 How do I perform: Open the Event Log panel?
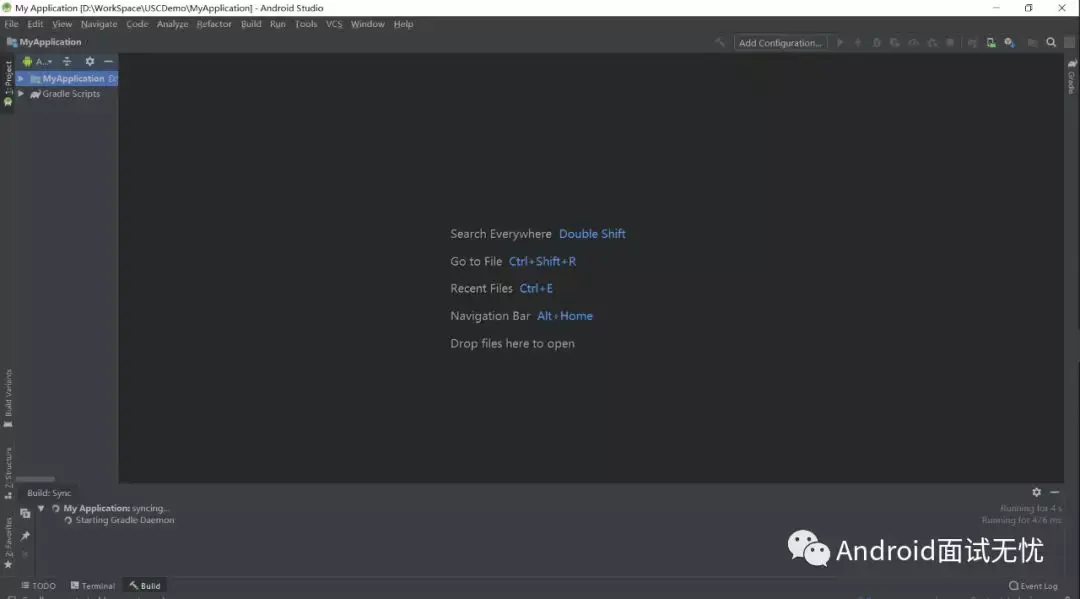coord(1033,586)
